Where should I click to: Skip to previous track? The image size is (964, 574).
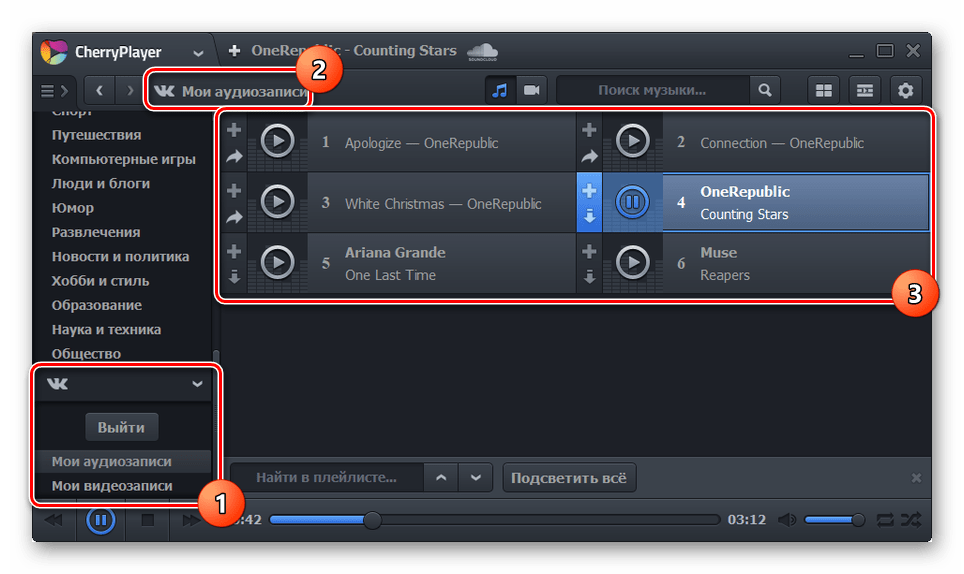click(54, 521)
